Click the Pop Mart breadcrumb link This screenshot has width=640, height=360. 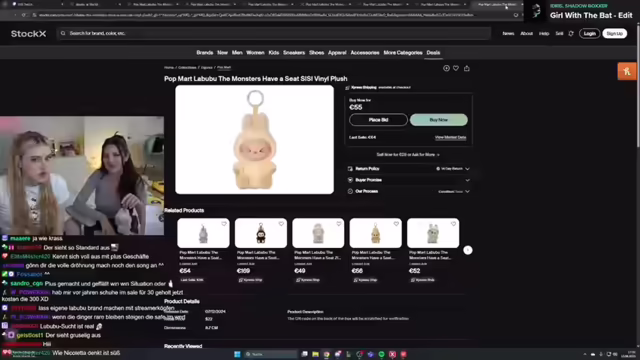[224, 67]
